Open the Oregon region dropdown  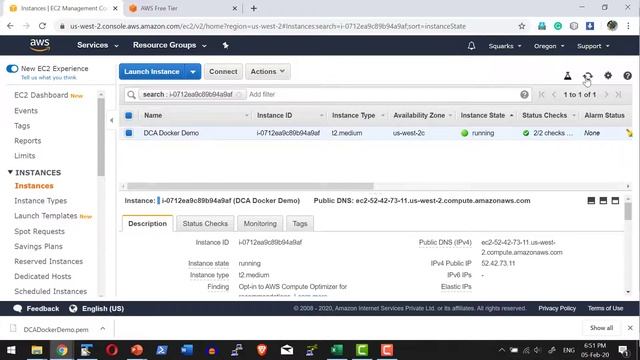549,46
